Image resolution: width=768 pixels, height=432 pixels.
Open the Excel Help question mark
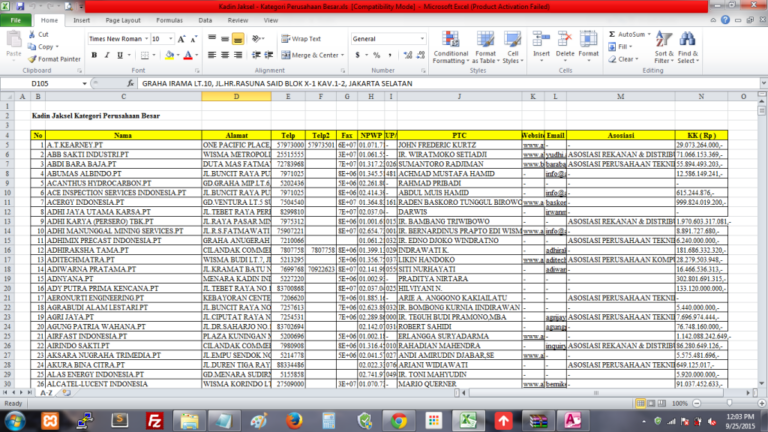(x=725, y=20)
